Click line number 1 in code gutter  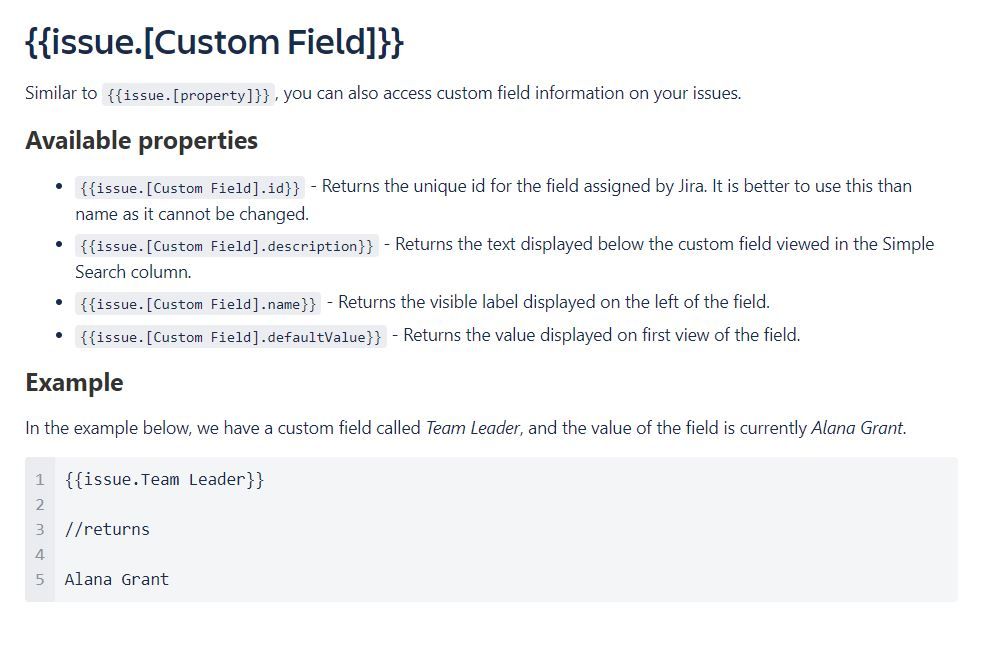[40, 479]
